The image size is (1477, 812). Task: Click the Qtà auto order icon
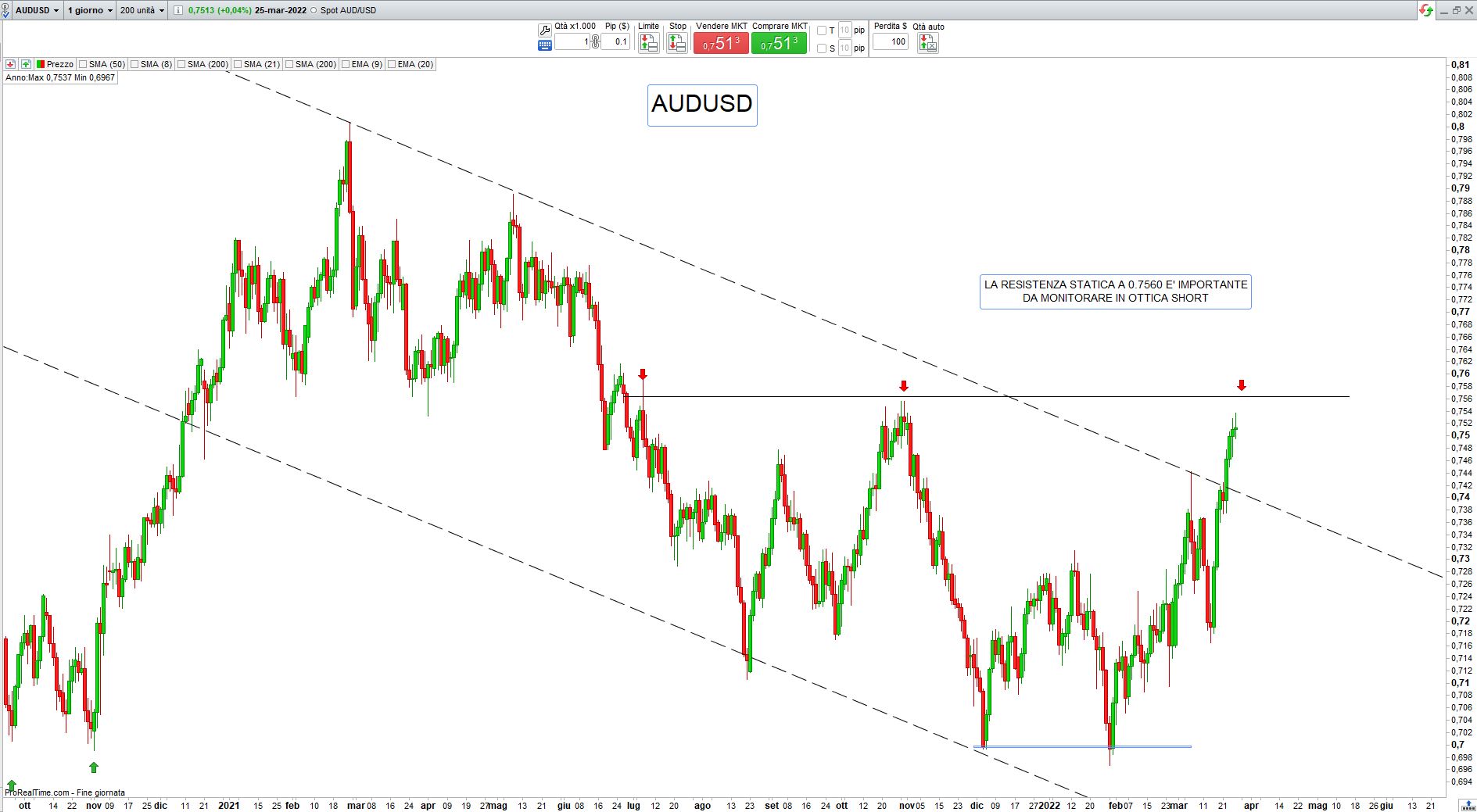[927, 43]
